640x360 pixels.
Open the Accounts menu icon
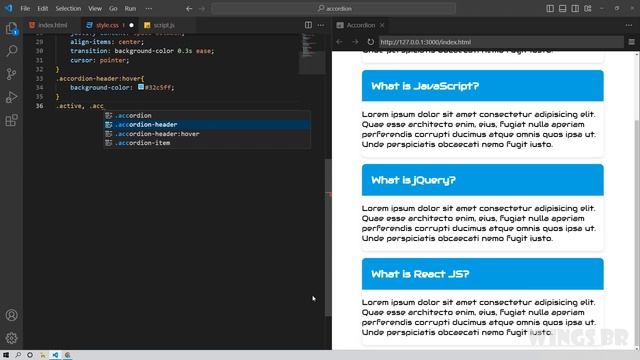(11, 315)
